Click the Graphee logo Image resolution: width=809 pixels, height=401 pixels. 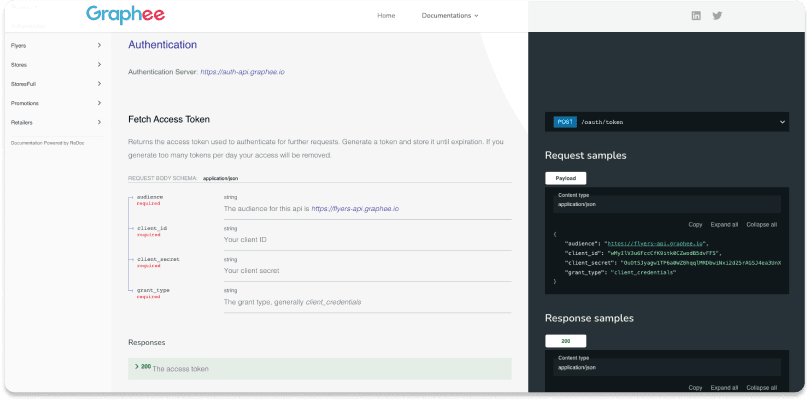pyautogui.click(x=125, y=15)
